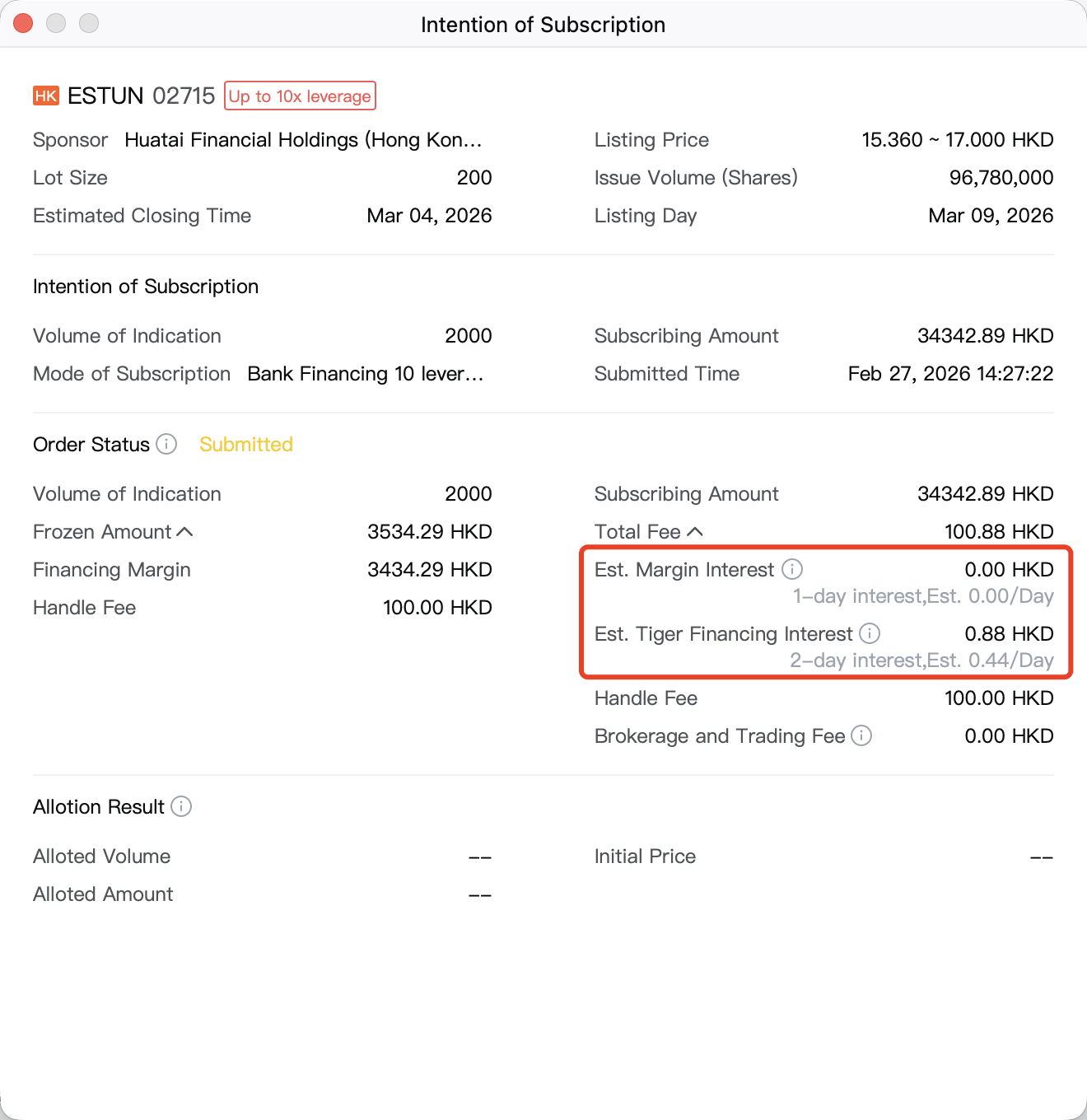
Task: Collapse the Total Fee breakdown
Action: pos(695,532)
